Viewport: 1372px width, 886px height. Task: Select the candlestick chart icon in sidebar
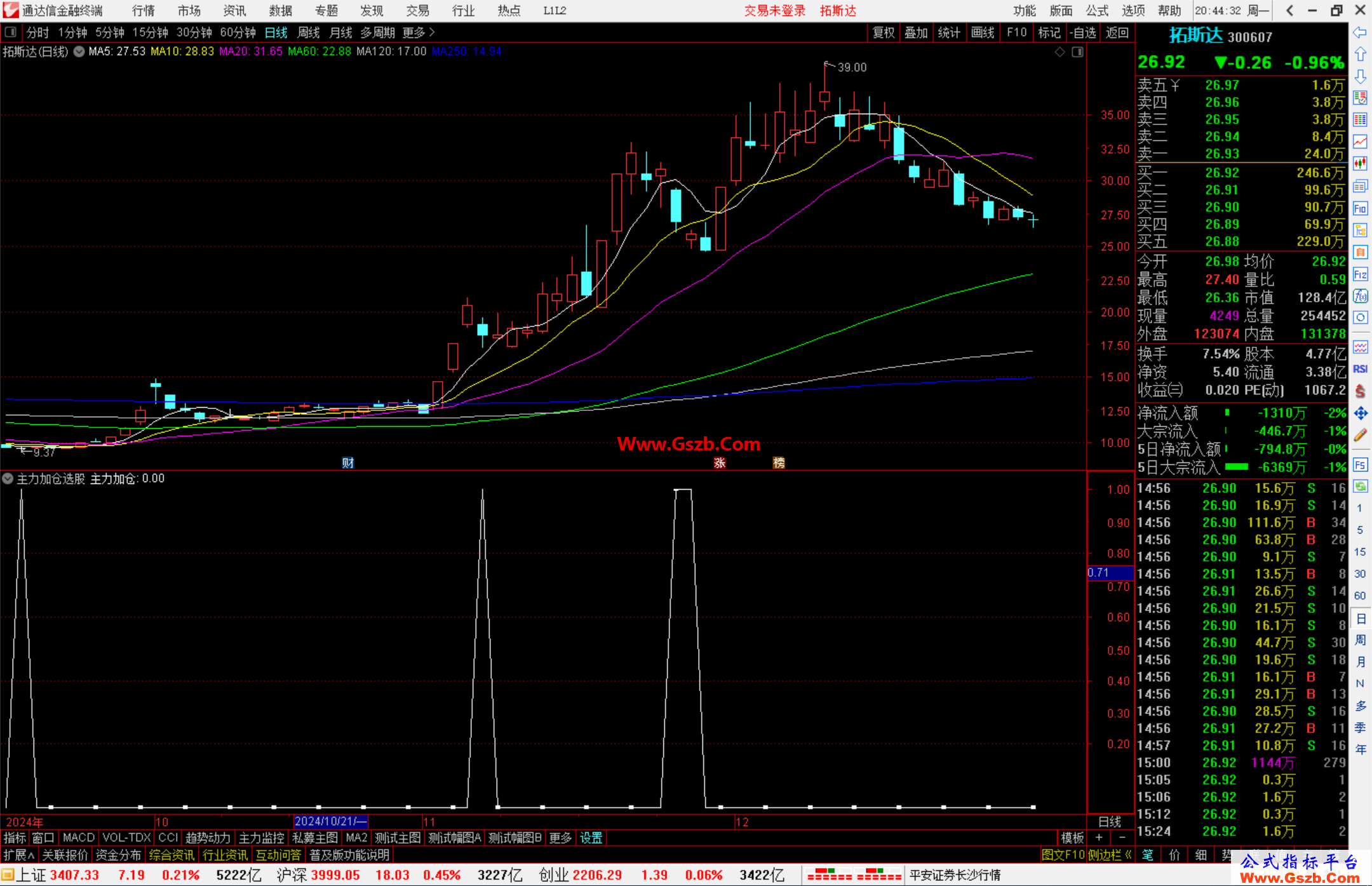1360,164
